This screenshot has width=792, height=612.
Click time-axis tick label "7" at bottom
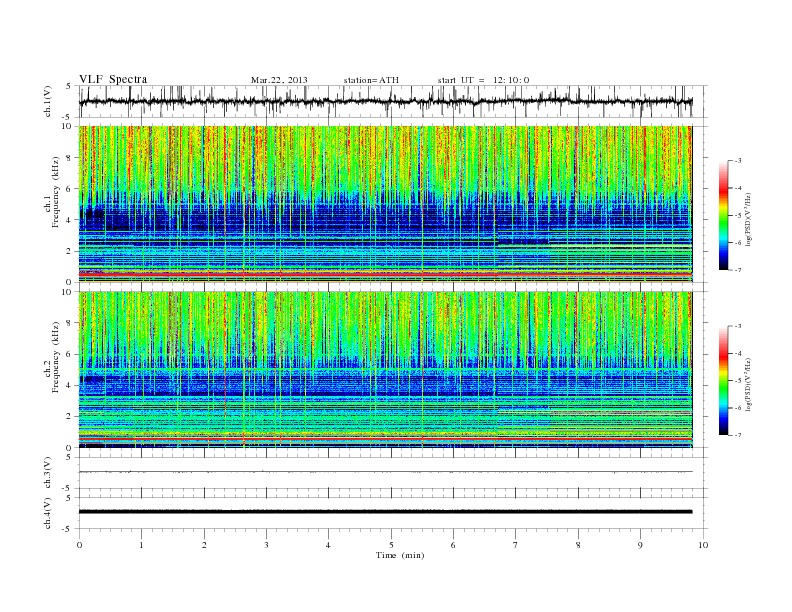tap(516, 545)
